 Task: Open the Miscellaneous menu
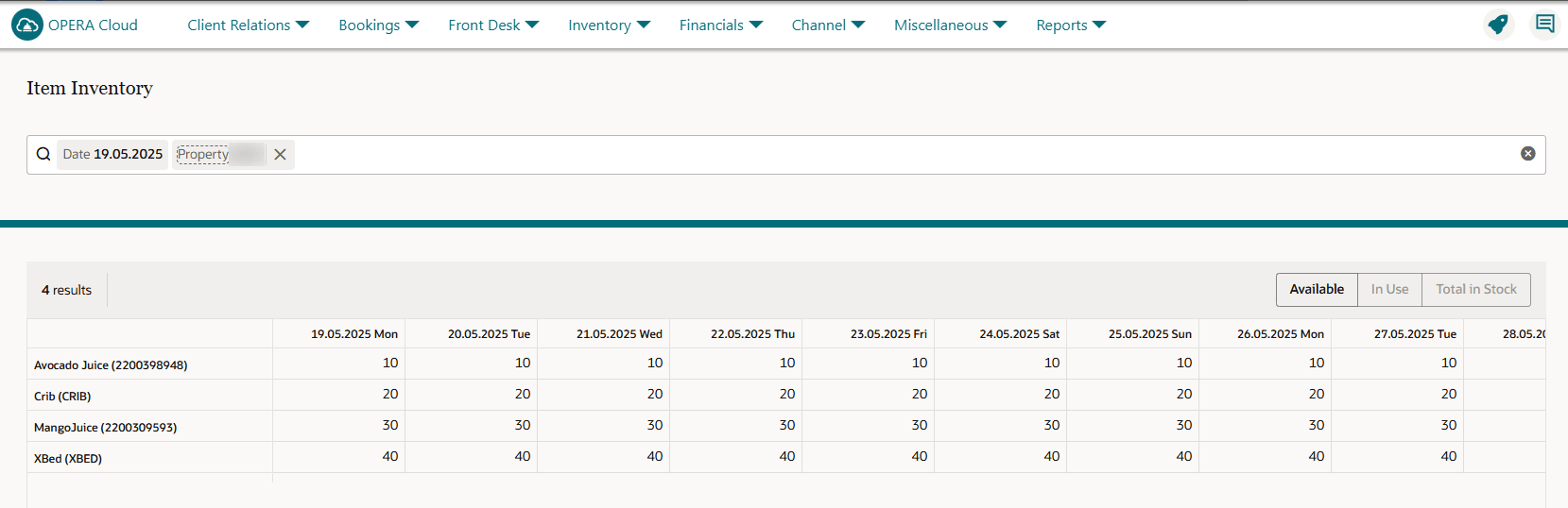pyautogui.click(x=950, y=25)
